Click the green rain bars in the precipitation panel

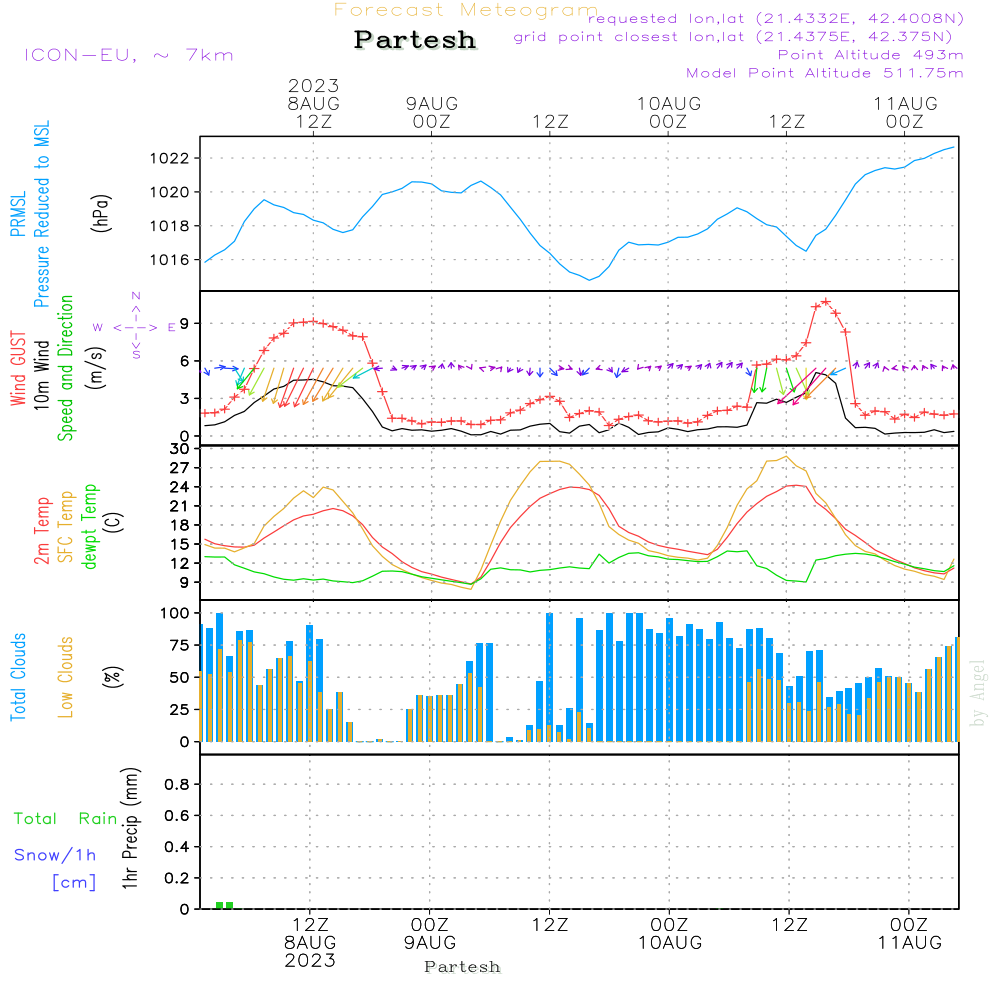pos(225,904)
